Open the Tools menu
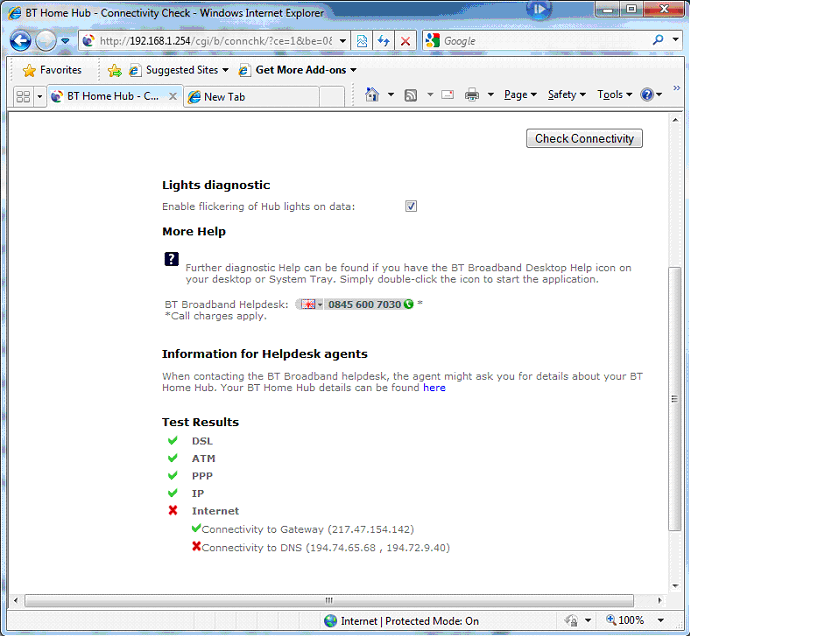819x636 pixels. click(x=615, y=95)
